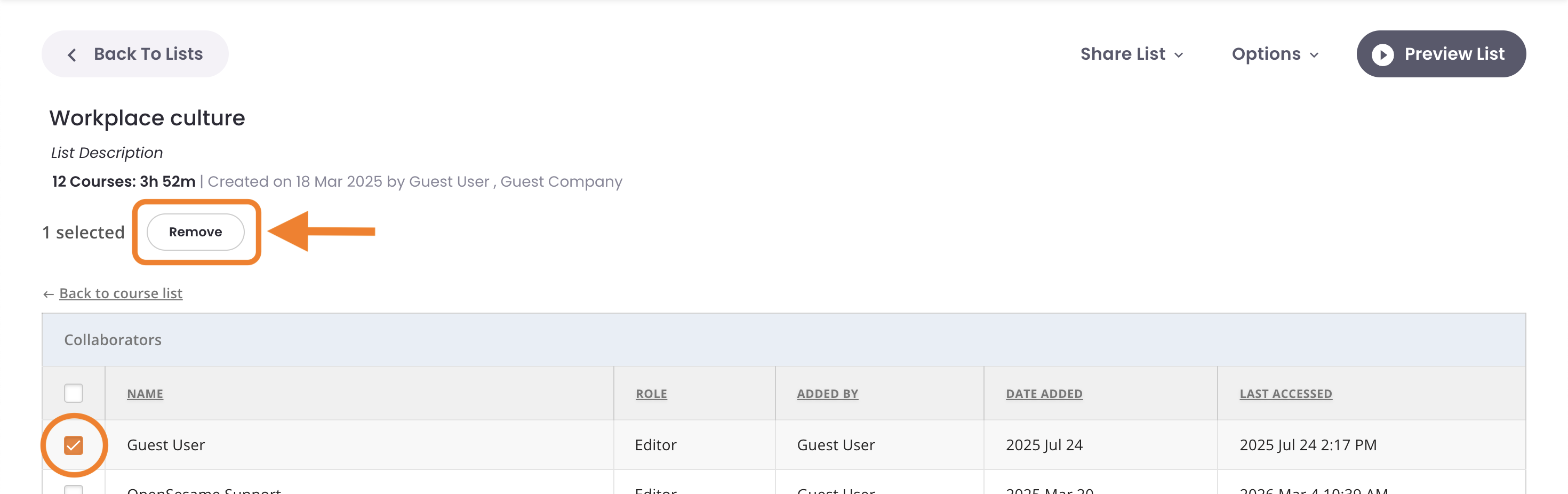Sort by ADDED BY column header
Screen dimensions: 1568x494
pos(827,394)
